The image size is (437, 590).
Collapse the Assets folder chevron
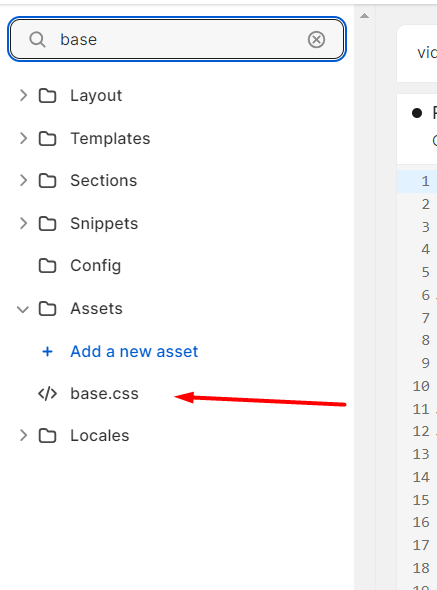tap(23, 309)
